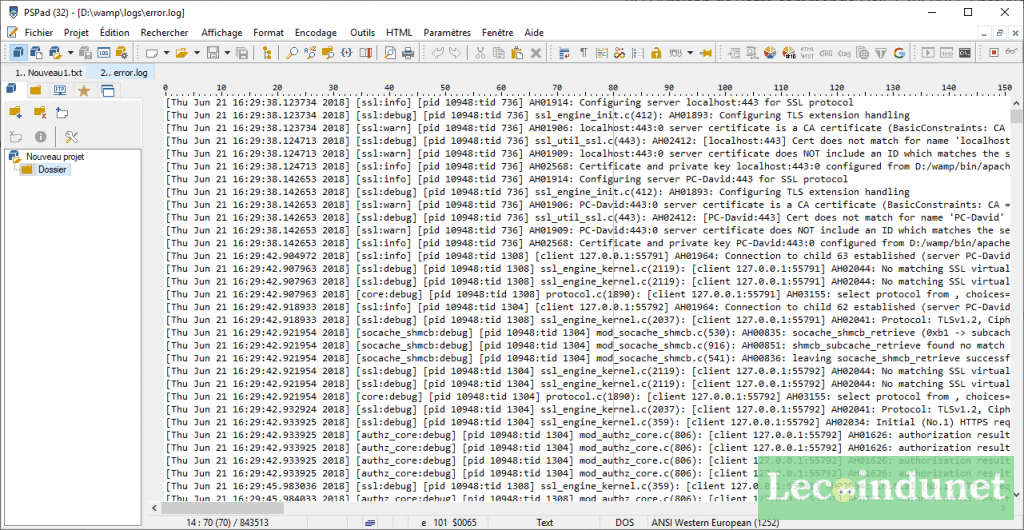Click the Google search icon
The height and width of the screenshot is (530, 1024).
point(899,53)
